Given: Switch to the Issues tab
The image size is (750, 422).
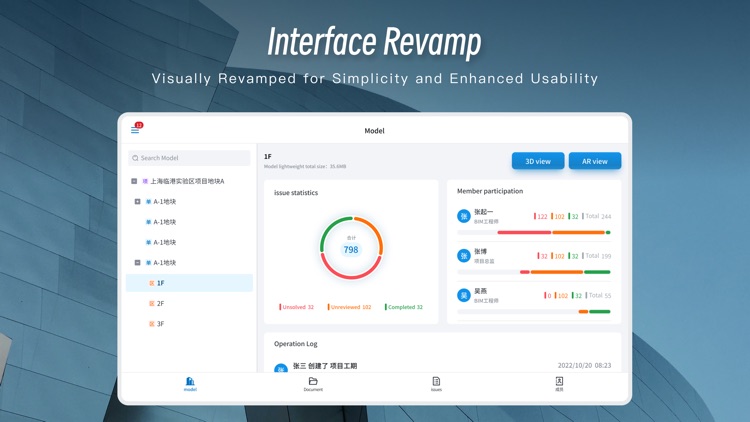Looking at the screenshot, I should (x=436, y=384).
